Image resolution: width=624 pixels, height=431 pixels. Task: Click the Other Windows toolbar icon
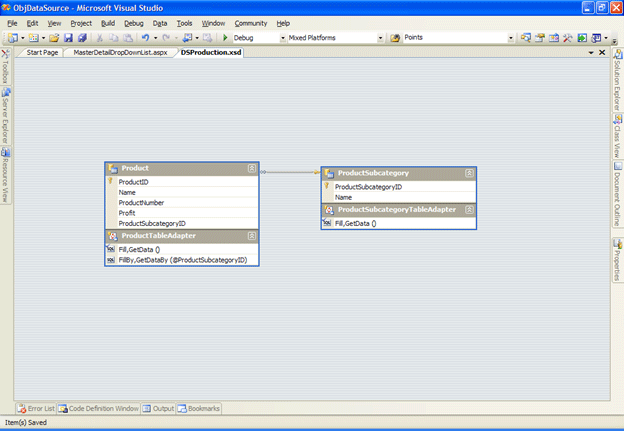(596, 38)
